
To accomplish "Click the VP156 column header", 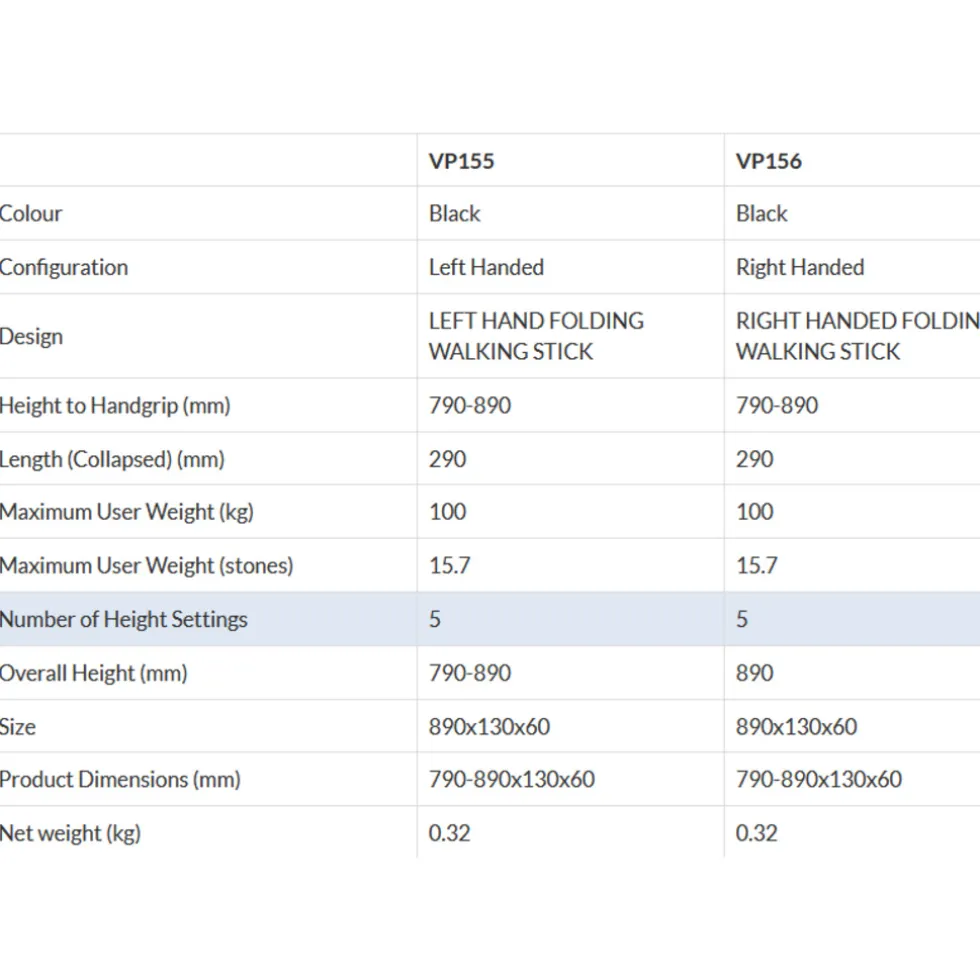I will point(768,161).
